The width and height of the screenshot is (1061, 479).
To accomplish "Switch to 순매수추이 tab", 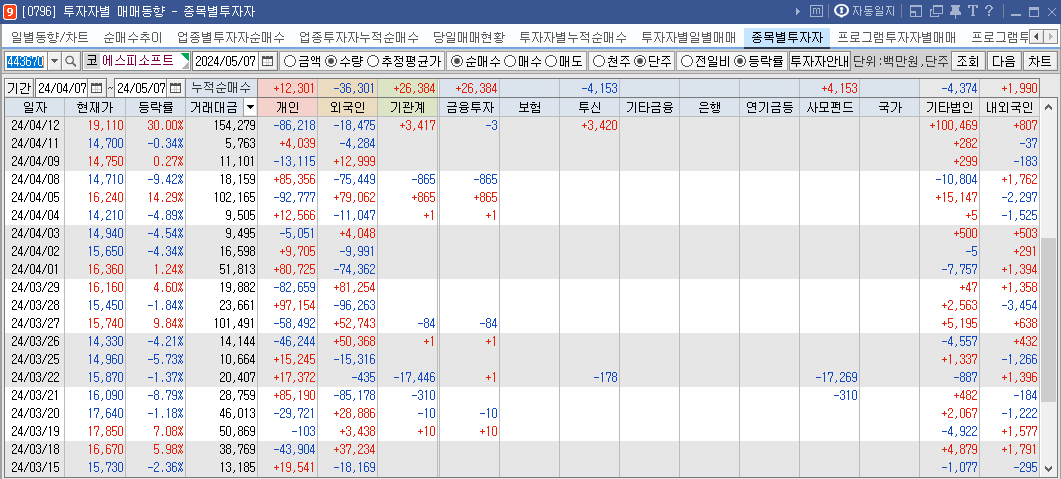I will [x=132, y=37].
